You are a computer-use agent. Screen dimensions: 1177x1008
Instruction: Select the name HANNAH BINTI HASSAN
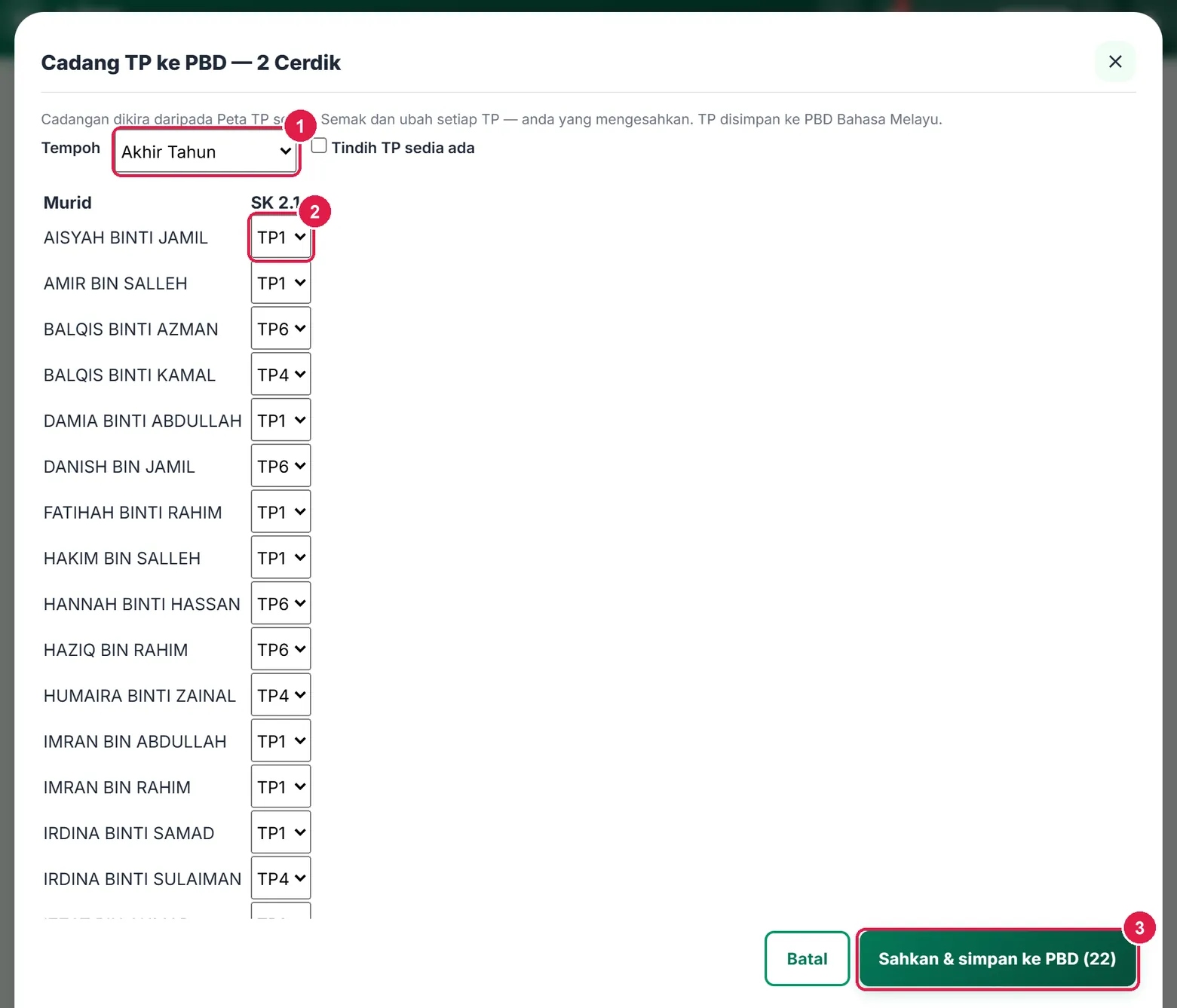[x=142, y=604]
